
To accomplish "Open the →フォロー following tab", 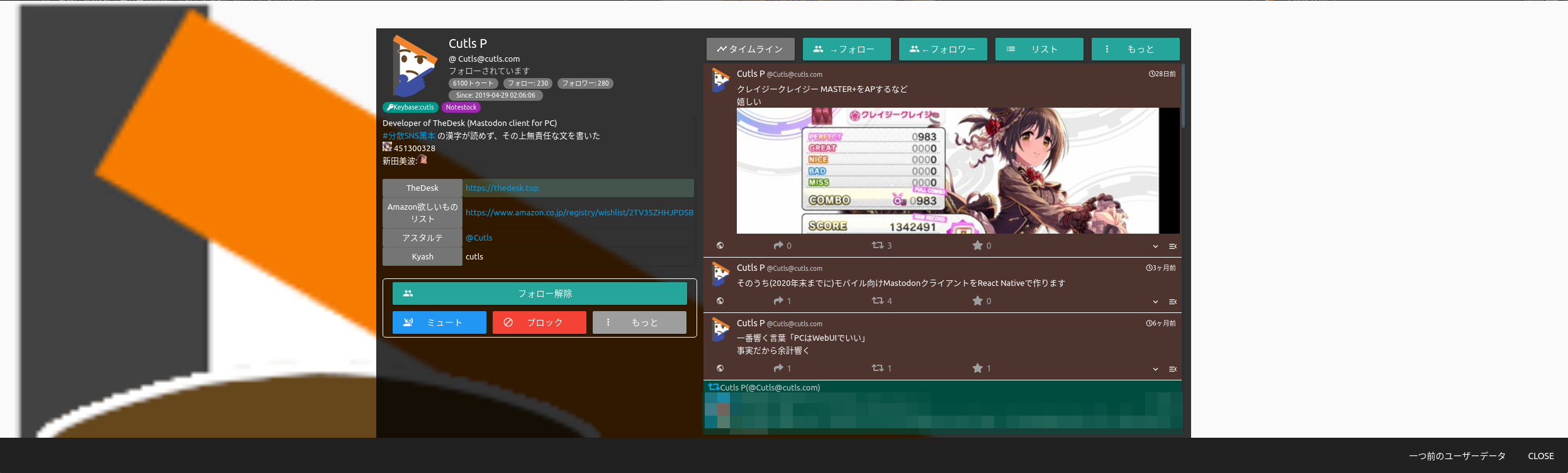I will pyautogui.click(x=846, y=49).
